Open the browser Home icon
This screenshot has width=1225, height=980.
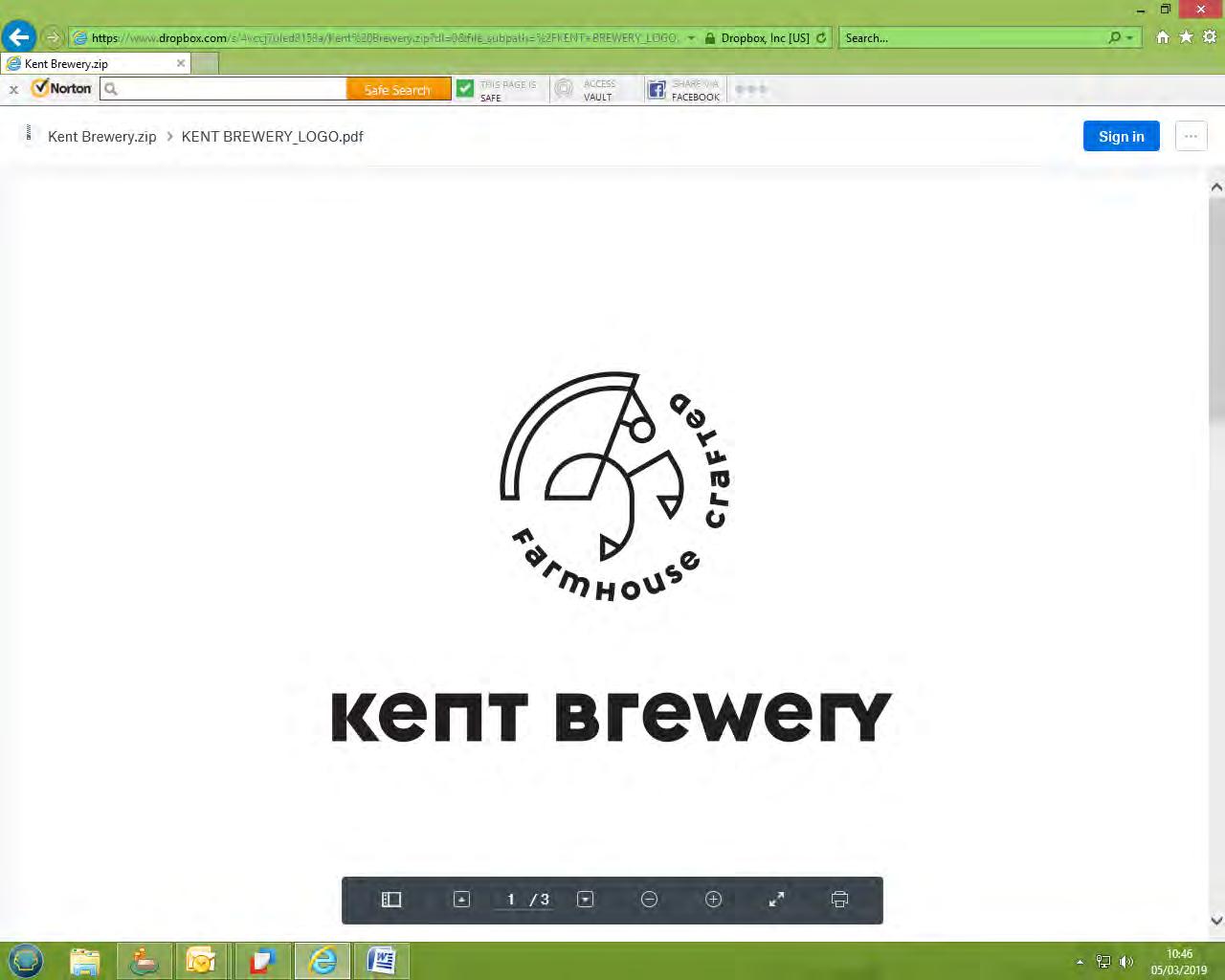click(1163, 37)
